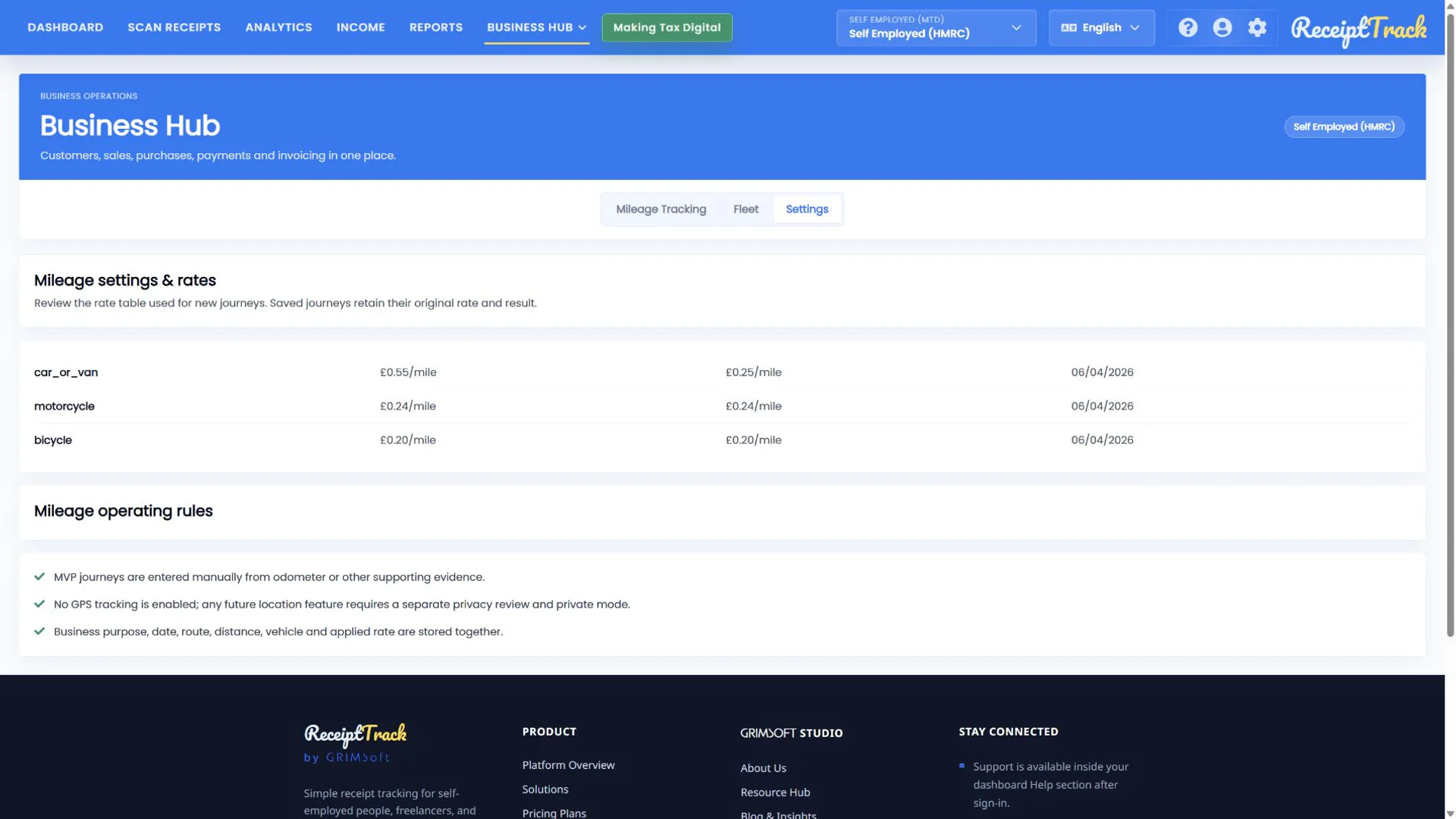Viewport: 1456px width, 819px height.
Task: Navigate to the Income page
Action: coord(360,27)
